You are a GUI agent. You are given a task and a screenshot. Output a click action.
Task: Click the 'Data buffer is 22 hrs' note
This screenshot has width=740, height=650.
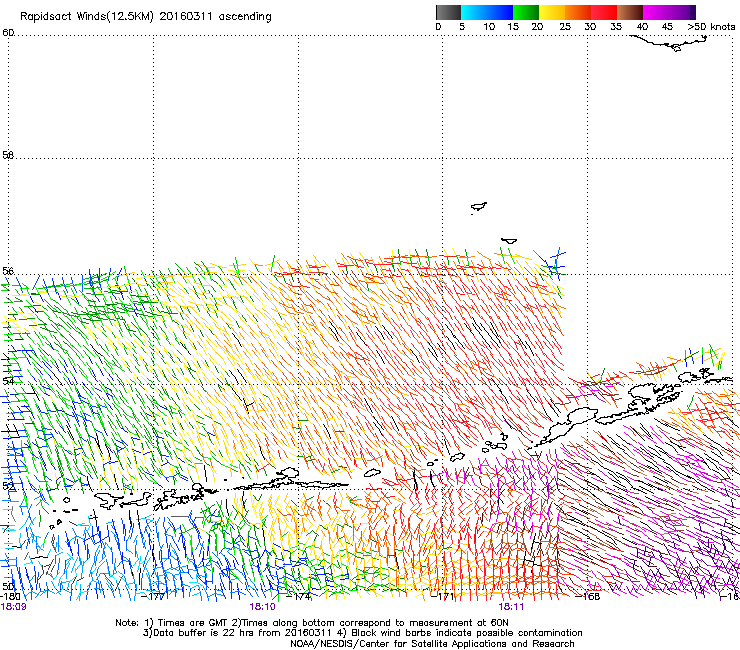pyautogui.click(x=237, y=633)
